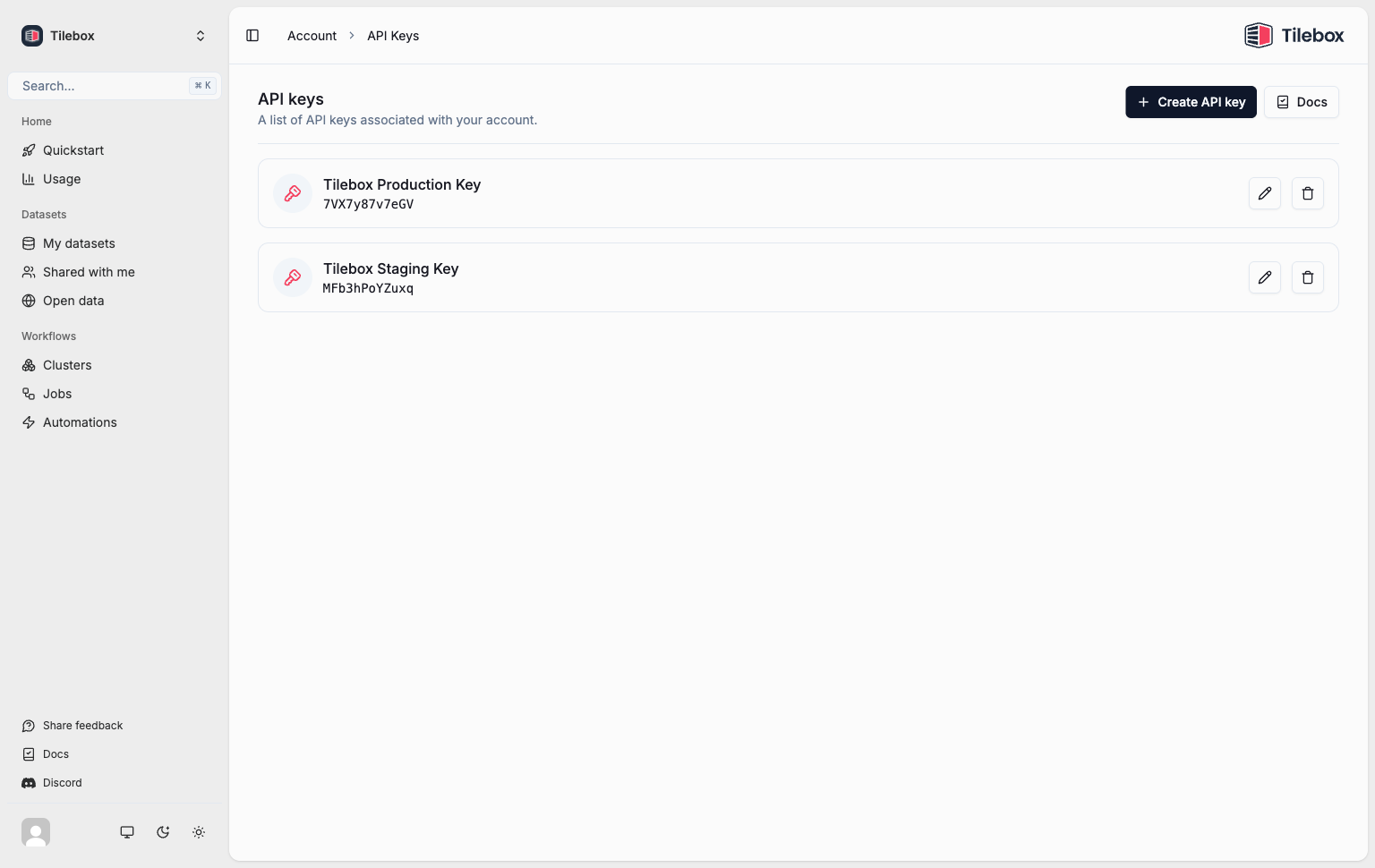This screenshot has width=1375, height=868.
Task: Click the Staging Key's key icon
Action: point(293,277)
